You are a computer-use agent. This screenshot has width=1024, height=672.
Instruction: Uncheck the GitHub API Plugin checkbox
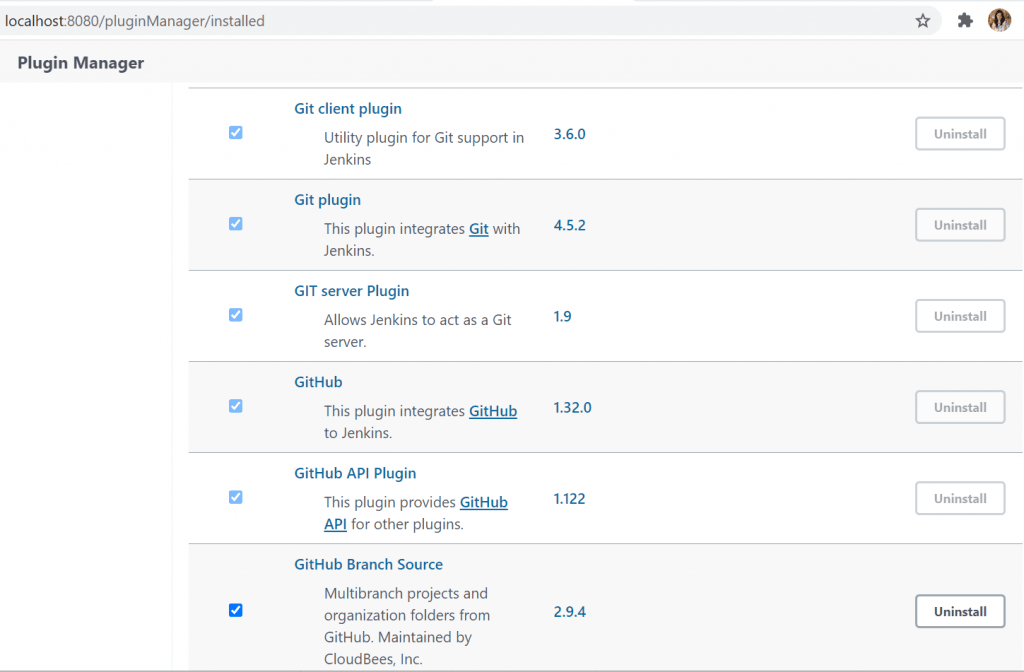click(235, 497)
